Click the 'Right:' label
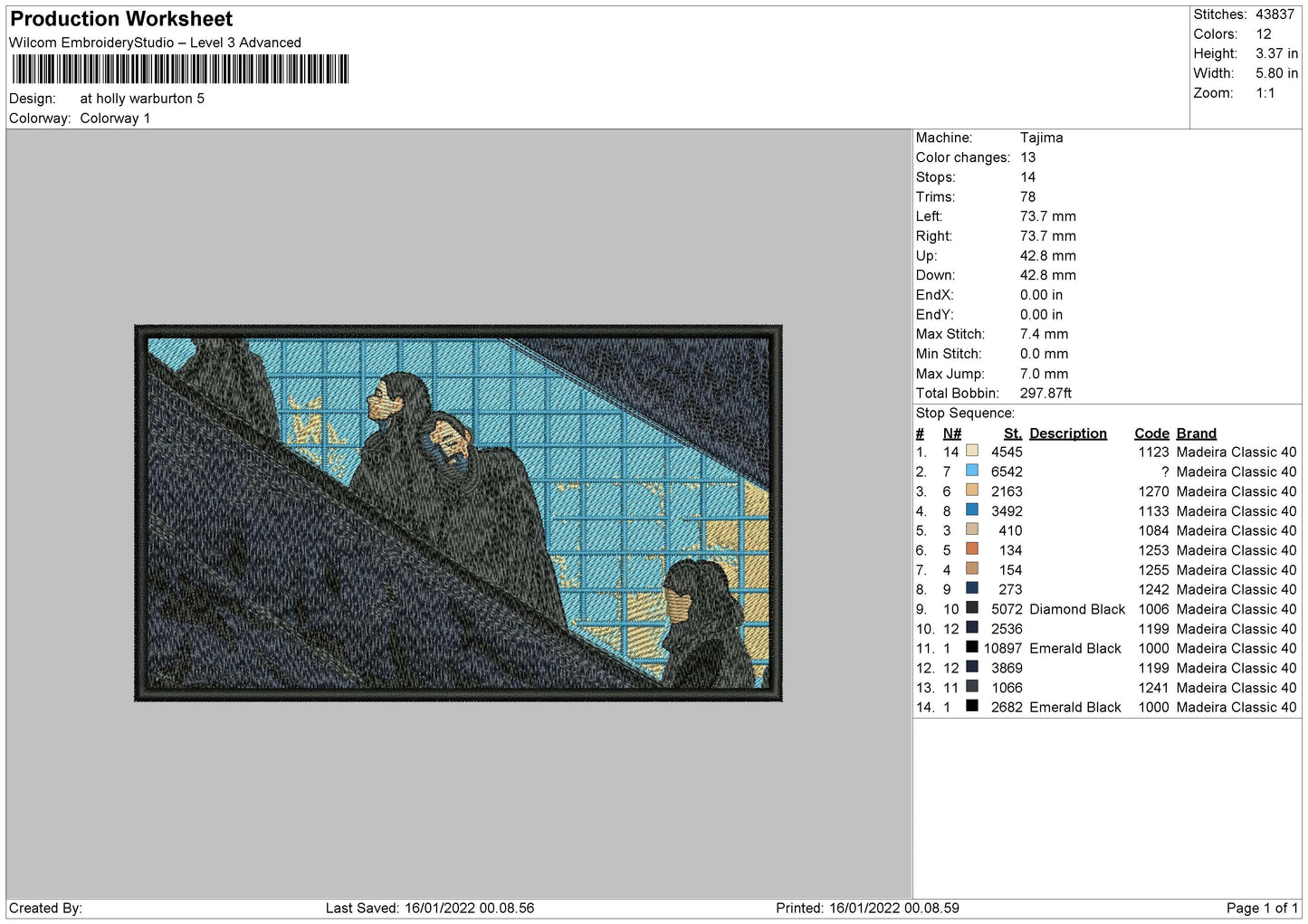This screenshot has width=1308, height=924. tap(934, 236)
